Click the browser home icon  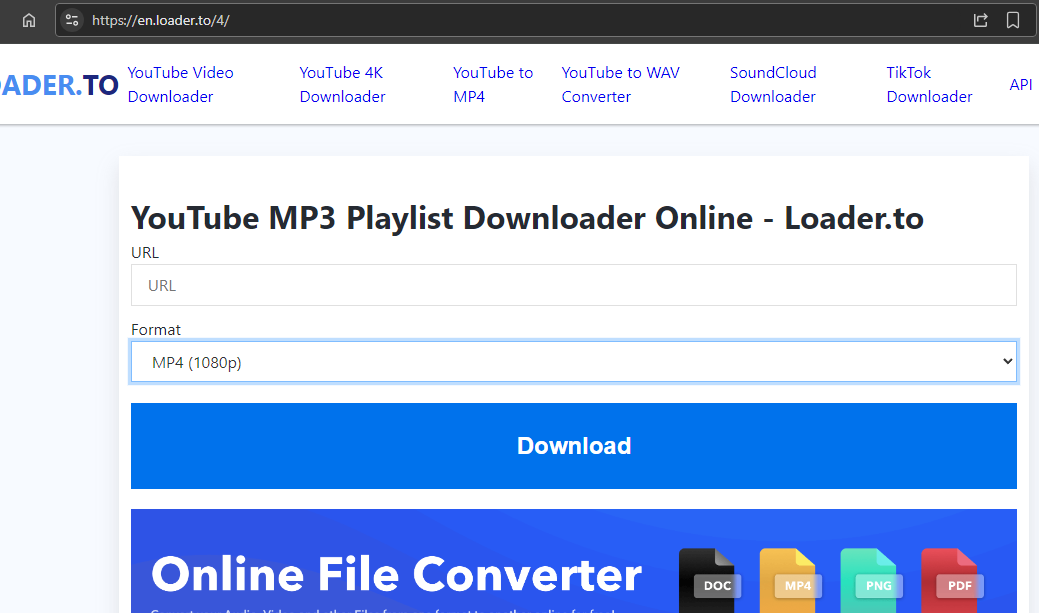[28, 21]
